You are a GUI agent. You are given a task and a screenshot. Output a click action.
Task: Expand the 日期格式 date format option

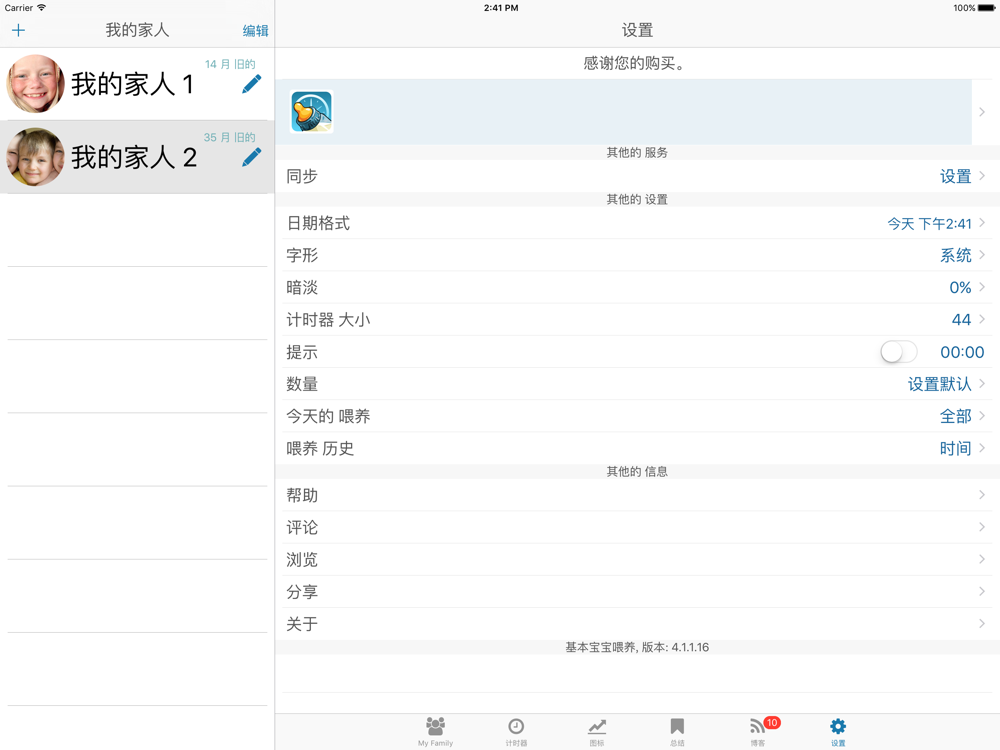(x=637, y=223)
